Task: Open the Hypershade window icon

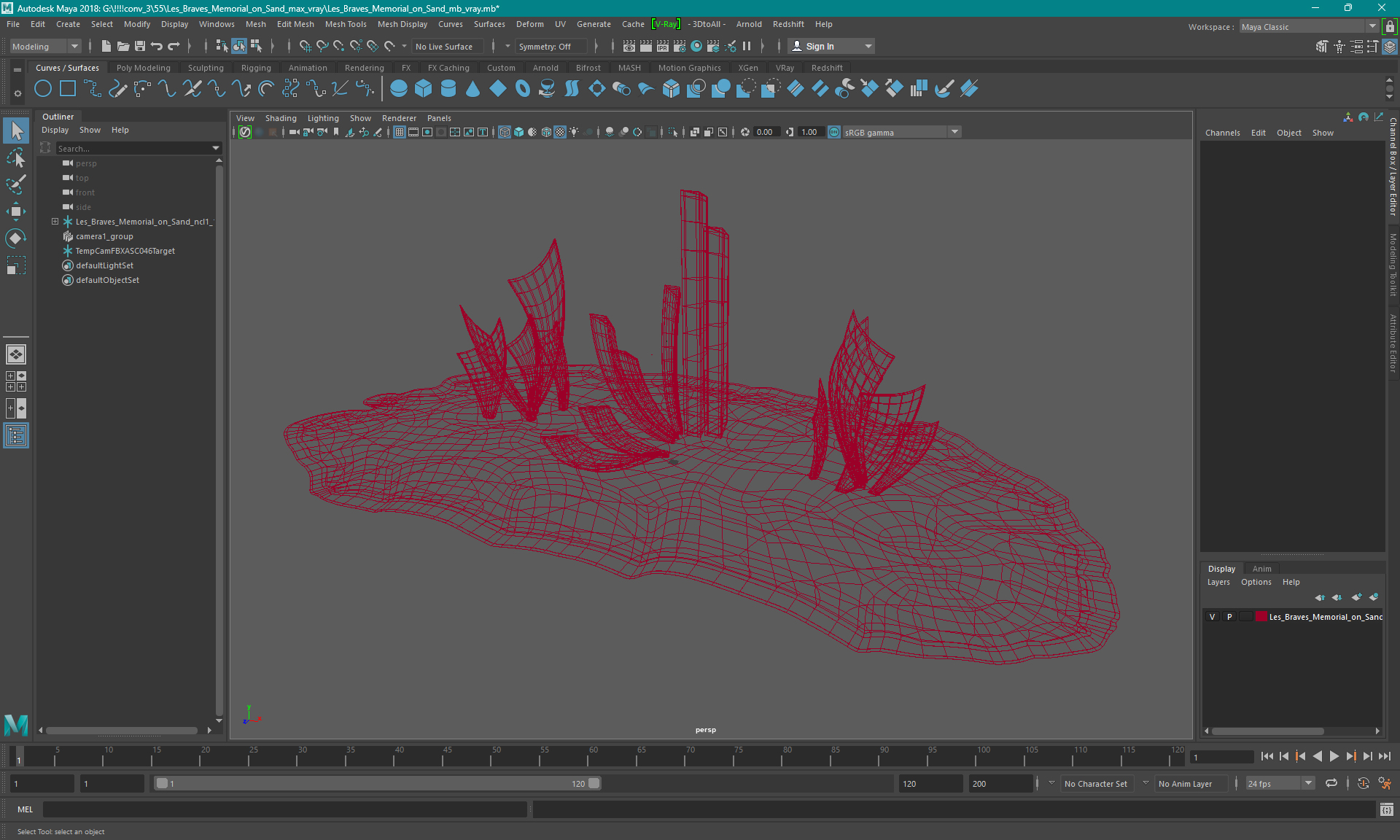Action: (696, 46)
